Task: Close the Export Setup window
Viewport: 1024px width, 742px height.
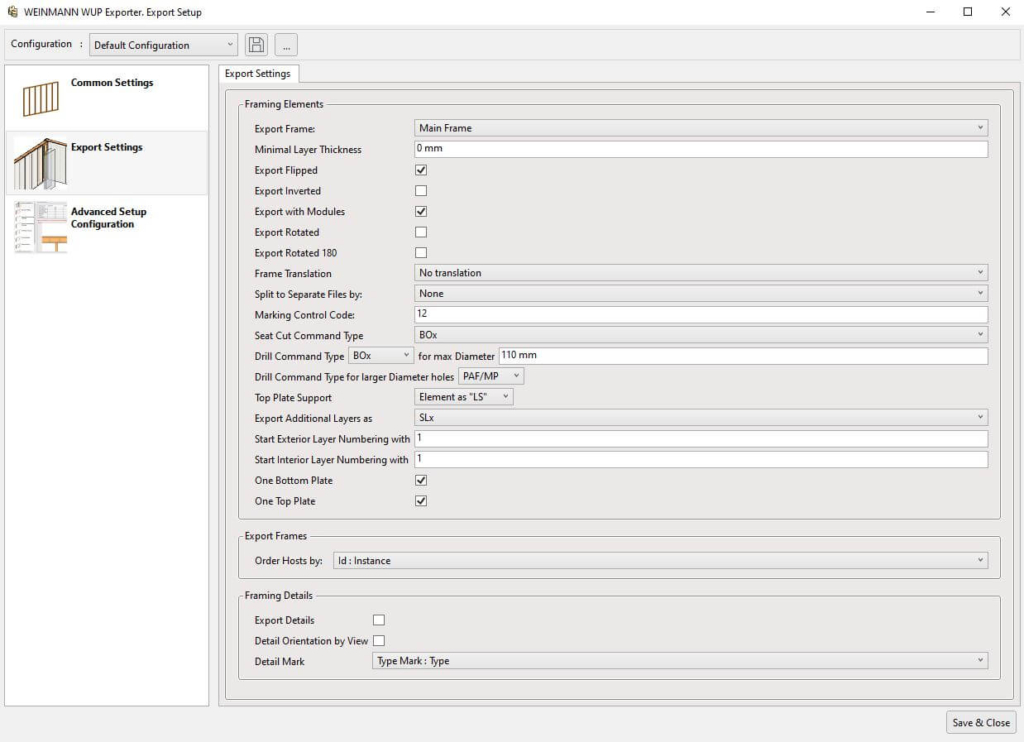Action: pyautogui.click(x=1006, y=12)
